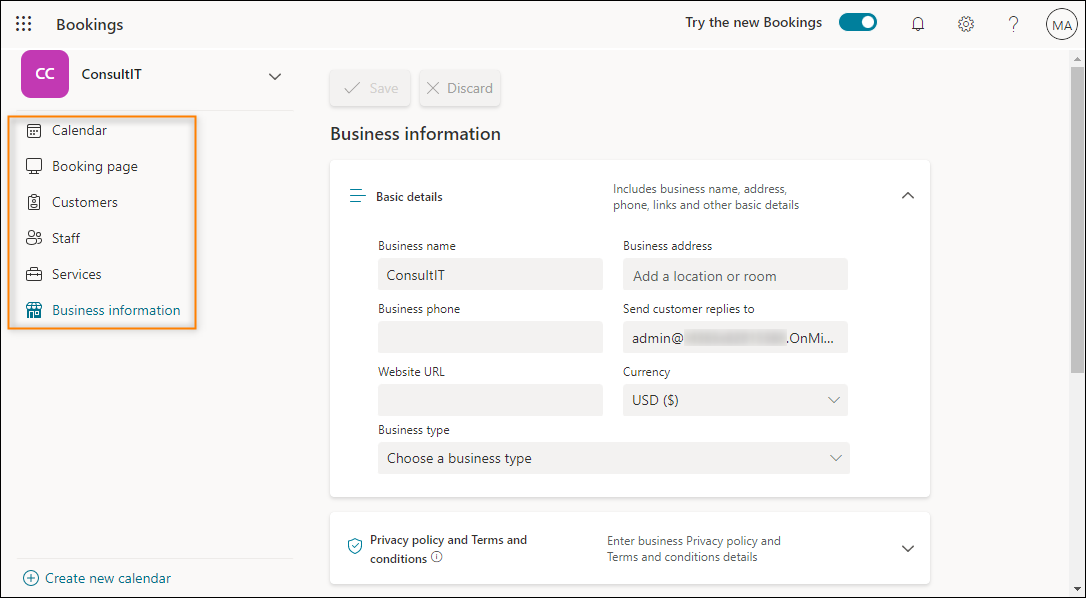Click the Calendar icon in sidebar

point(34,130)
